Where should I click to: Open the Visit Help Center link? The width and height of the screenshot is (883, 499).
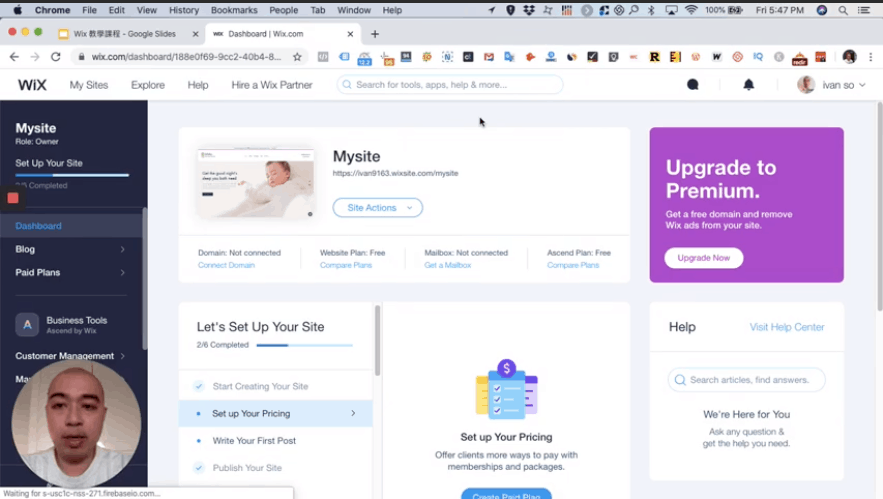[787, 327]
